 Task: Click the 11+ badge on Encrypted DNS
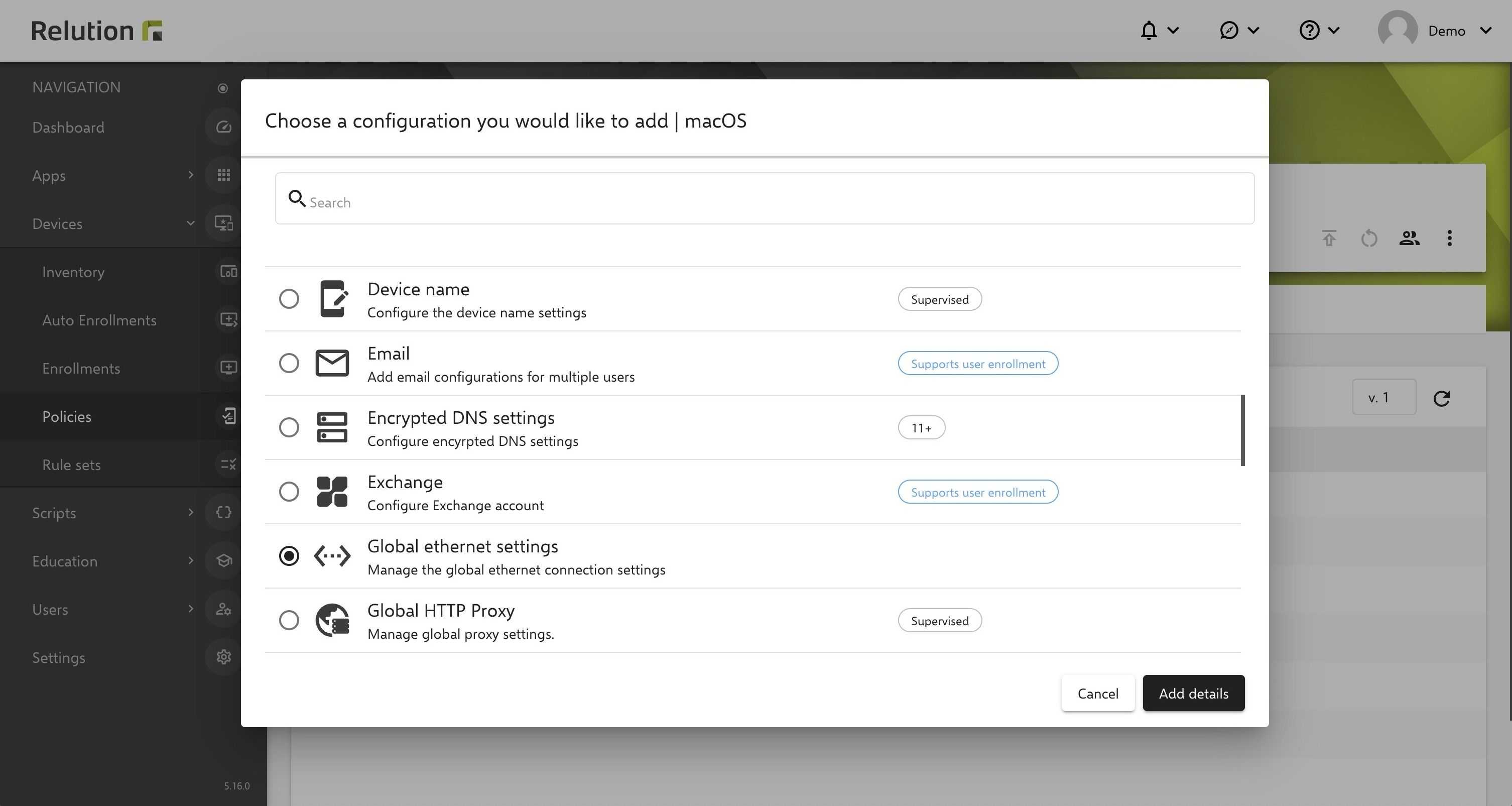pos(922,428)
